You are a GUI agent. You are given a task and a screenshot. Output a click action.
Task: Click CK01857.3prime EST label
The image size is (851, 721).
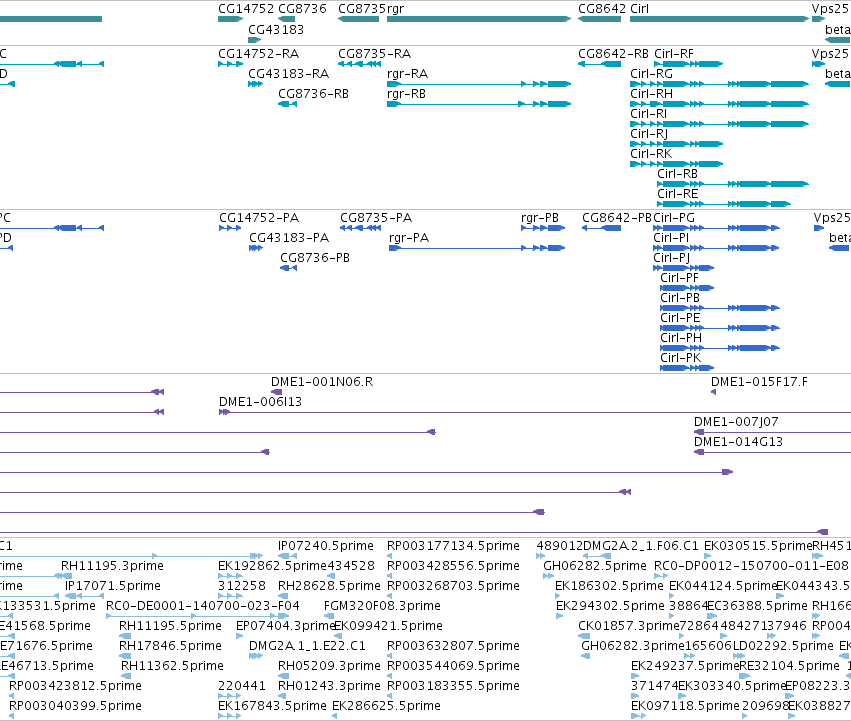click(x=629, y=627)
